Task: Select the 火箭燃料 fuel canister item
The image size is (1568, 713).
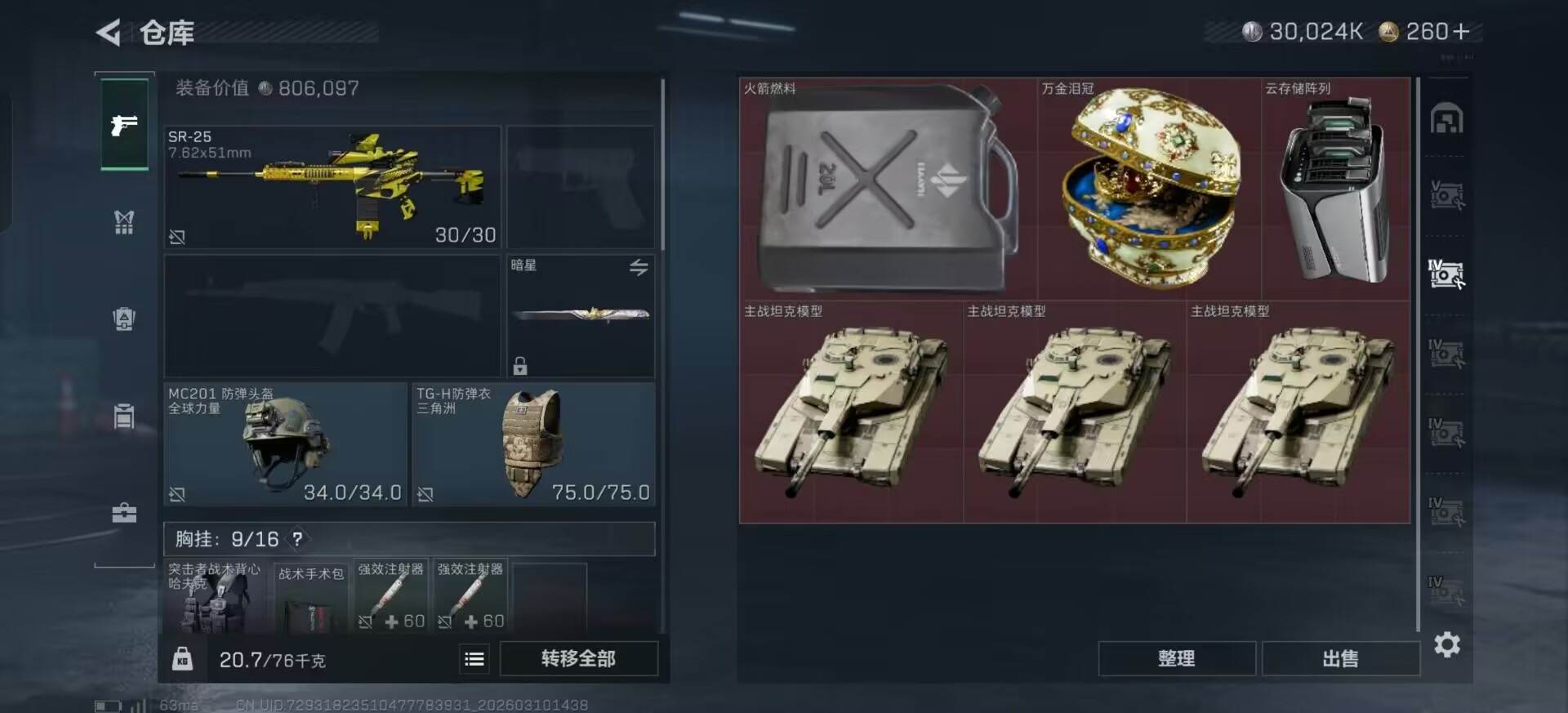Action: click(889, 189)
